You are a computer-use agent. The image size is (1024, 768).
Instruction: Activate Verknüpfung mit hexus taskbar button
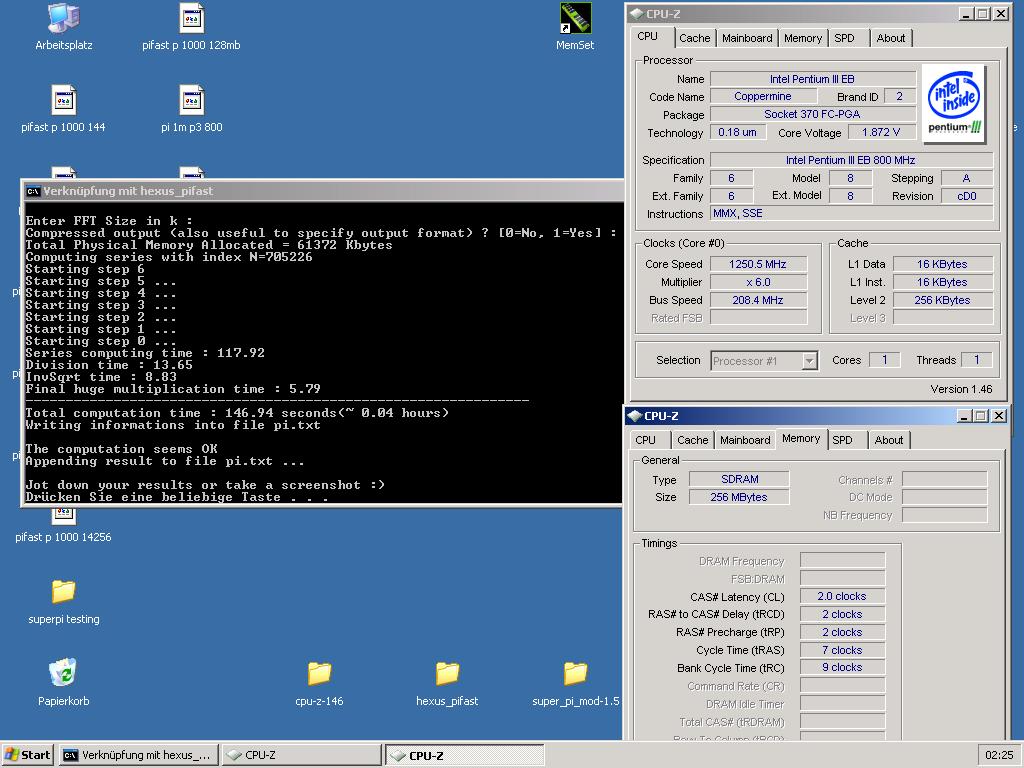[x=138, y=755]
